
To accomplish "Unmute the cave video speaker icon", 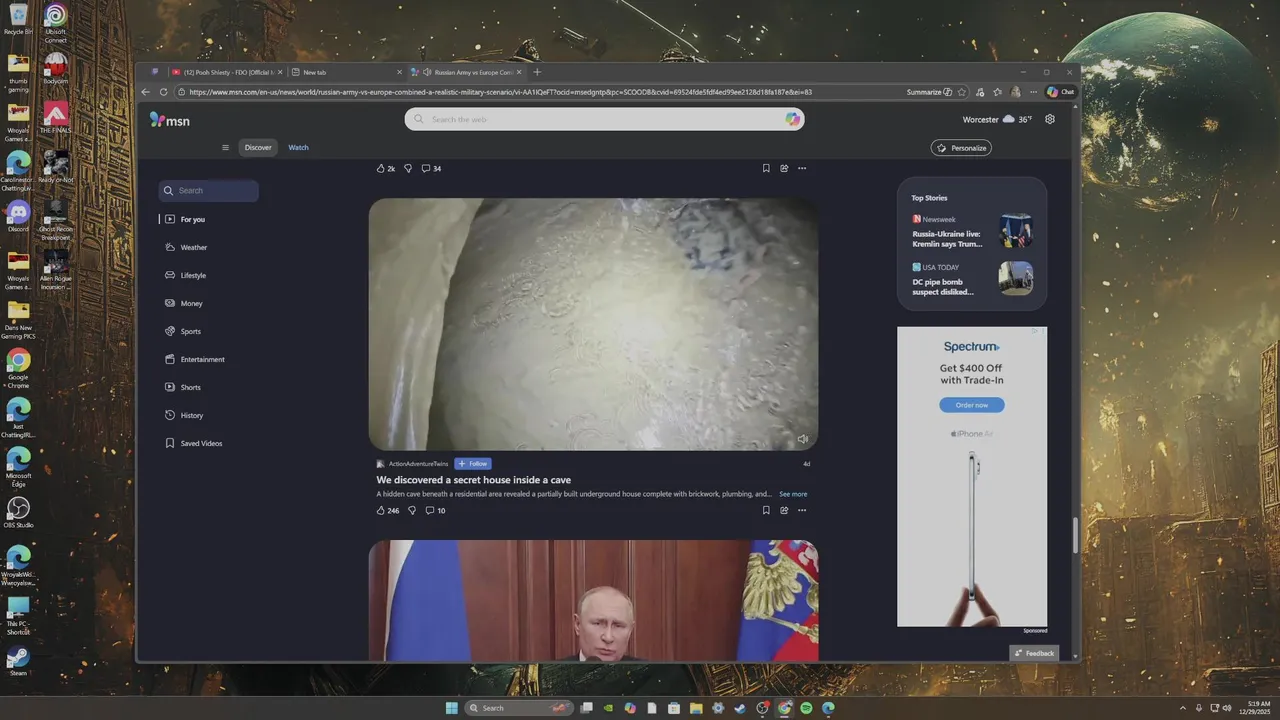I will 802,439.
